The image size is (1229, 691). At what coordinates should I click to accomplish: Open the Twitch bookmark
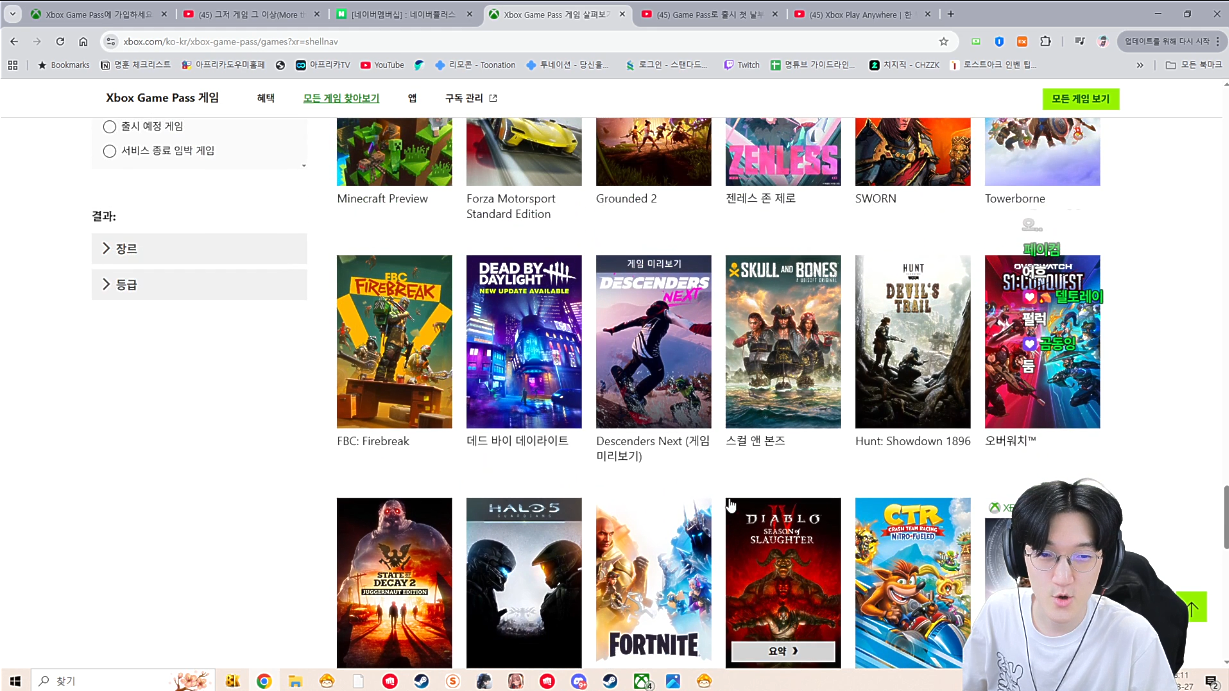pos(742,65)
